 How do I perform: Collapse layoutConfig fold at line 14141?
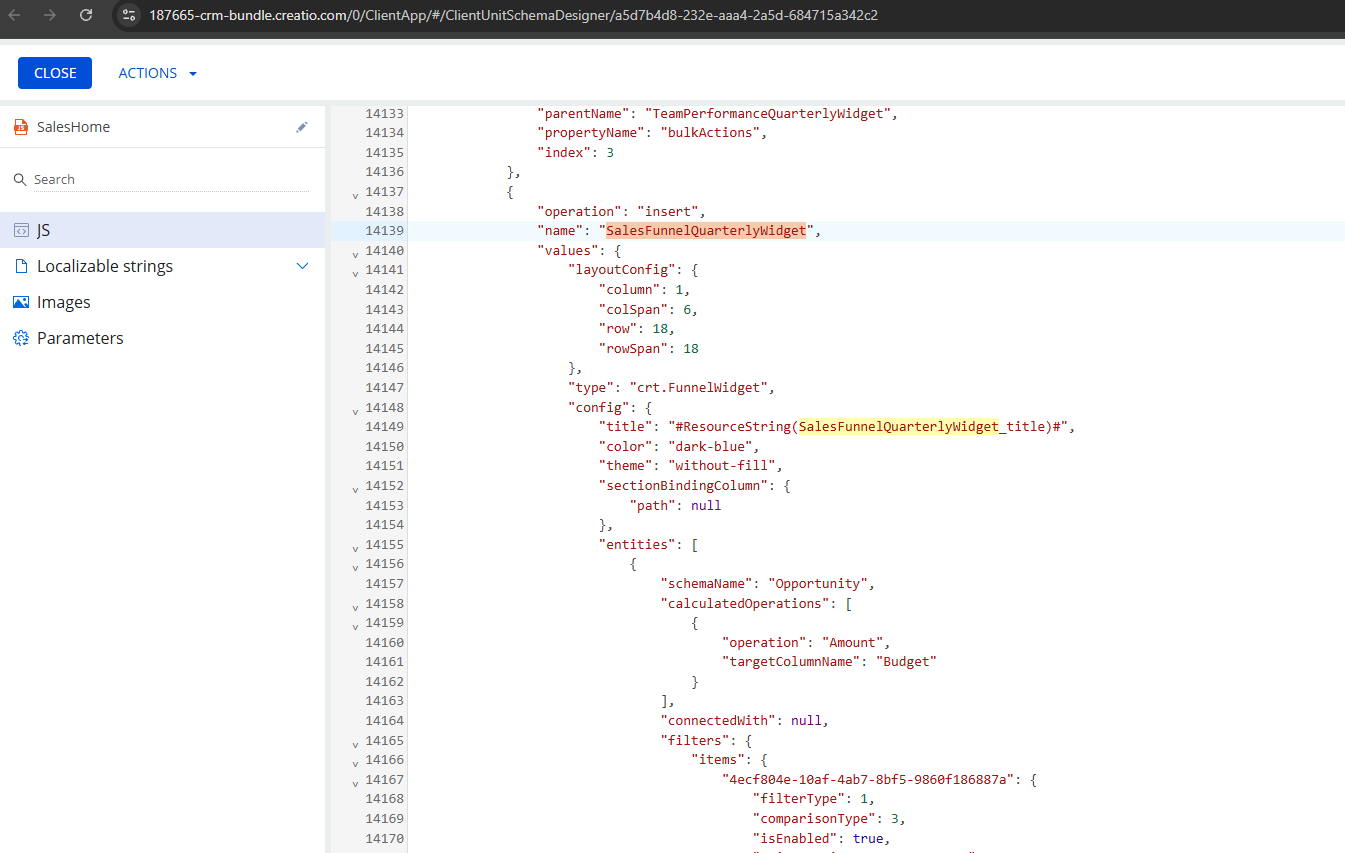[x=355, y=272]
